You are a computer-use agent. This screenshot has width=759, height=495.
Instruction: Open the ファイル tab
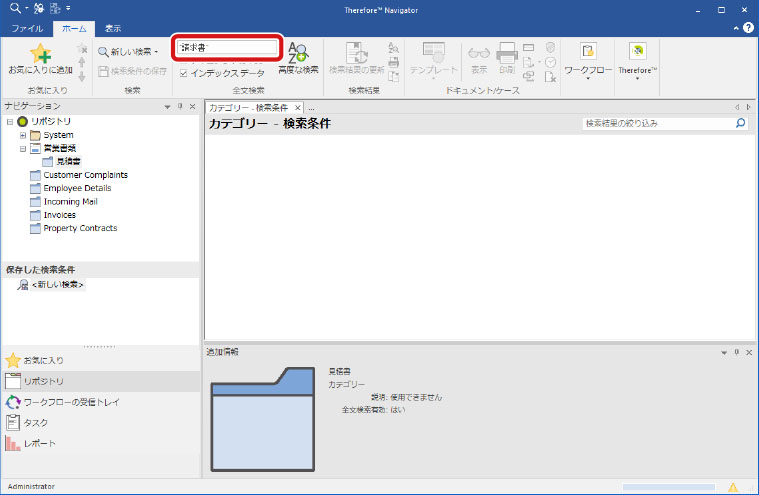pyautogui.click(x=27, y=29)
